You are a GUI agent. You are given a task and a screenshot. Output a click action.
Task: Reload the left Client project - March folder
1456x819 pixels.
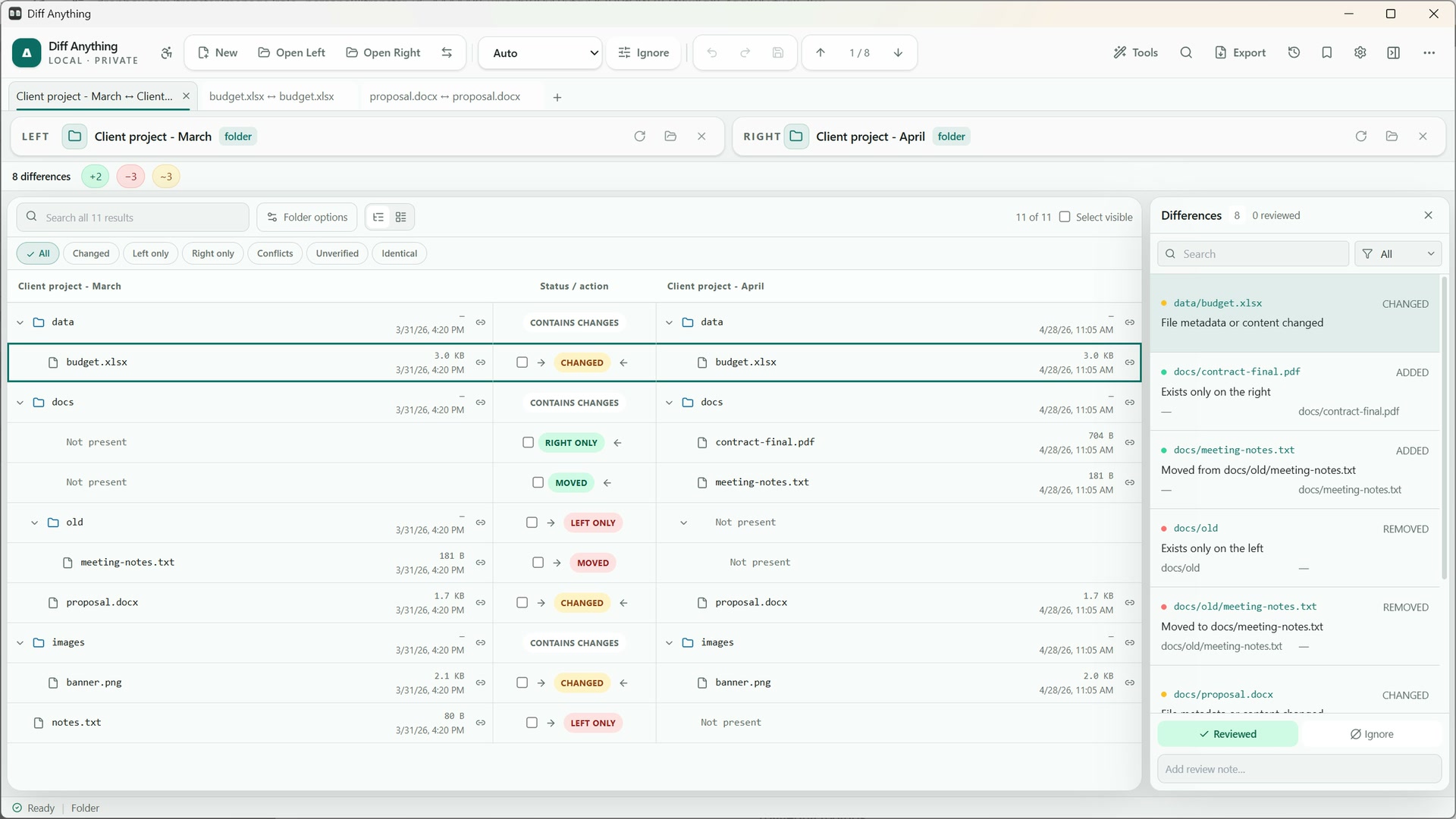pyautogui.click(x=640, y=136)
